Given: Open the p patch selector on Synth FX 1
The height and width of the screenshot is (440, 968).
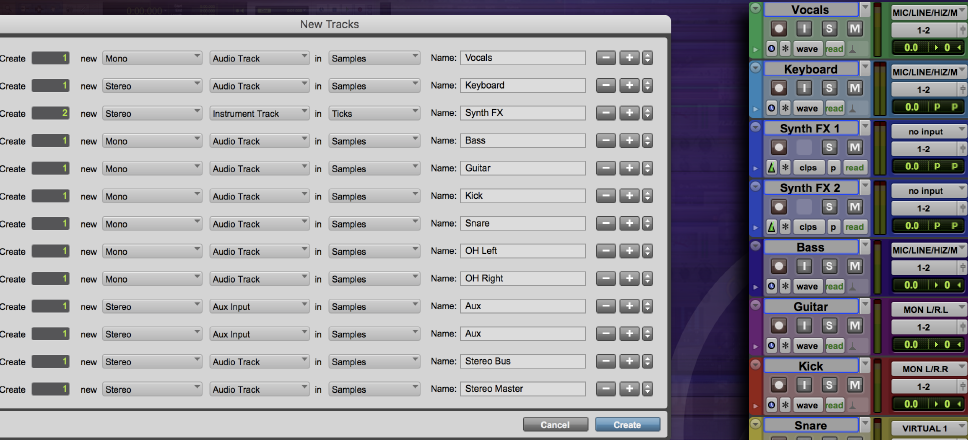Looking at the screenshot, I should 833,168.
